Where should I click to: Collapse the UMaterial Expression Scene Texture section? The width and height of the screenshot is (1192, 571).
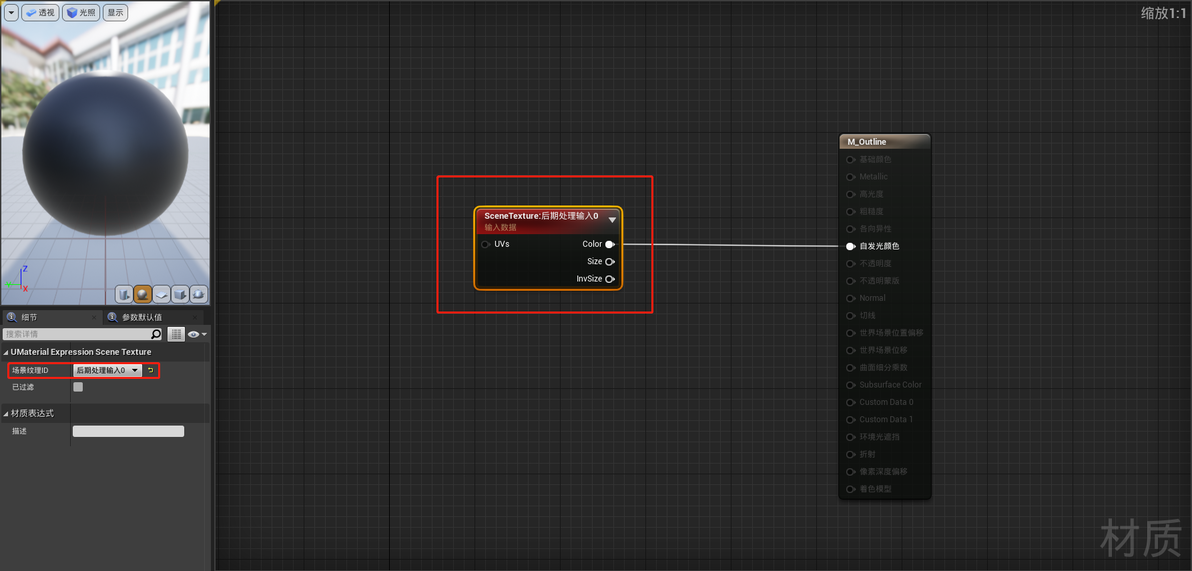click(6, 352)
